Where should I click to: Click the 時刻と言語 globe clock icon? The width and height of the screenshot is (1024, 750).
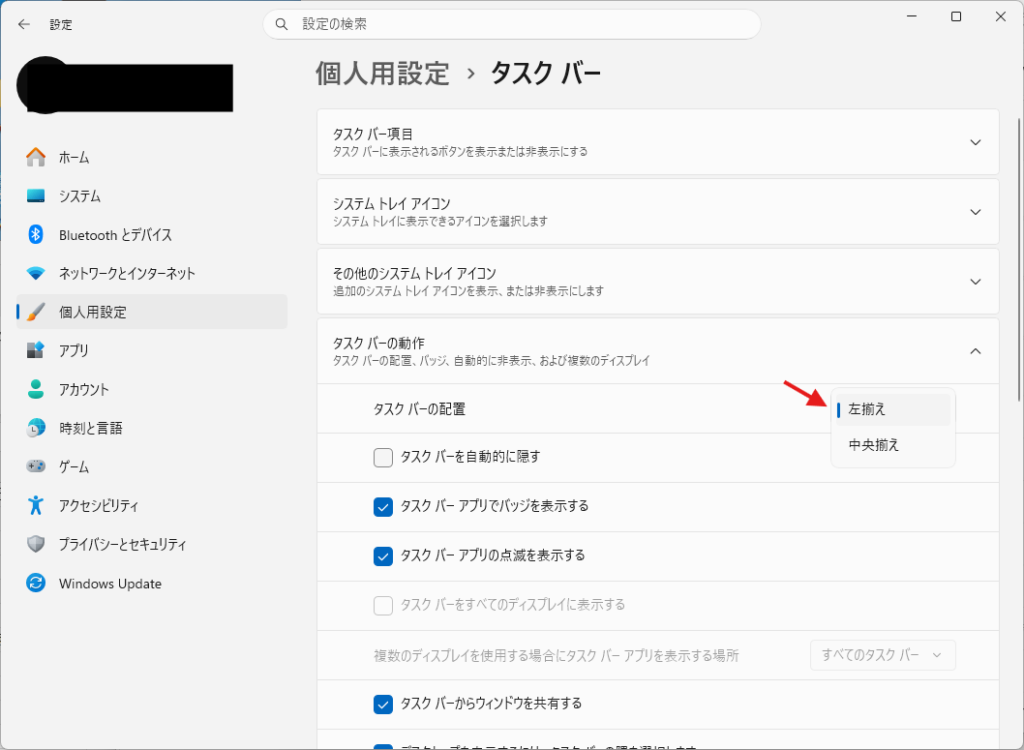36,428
